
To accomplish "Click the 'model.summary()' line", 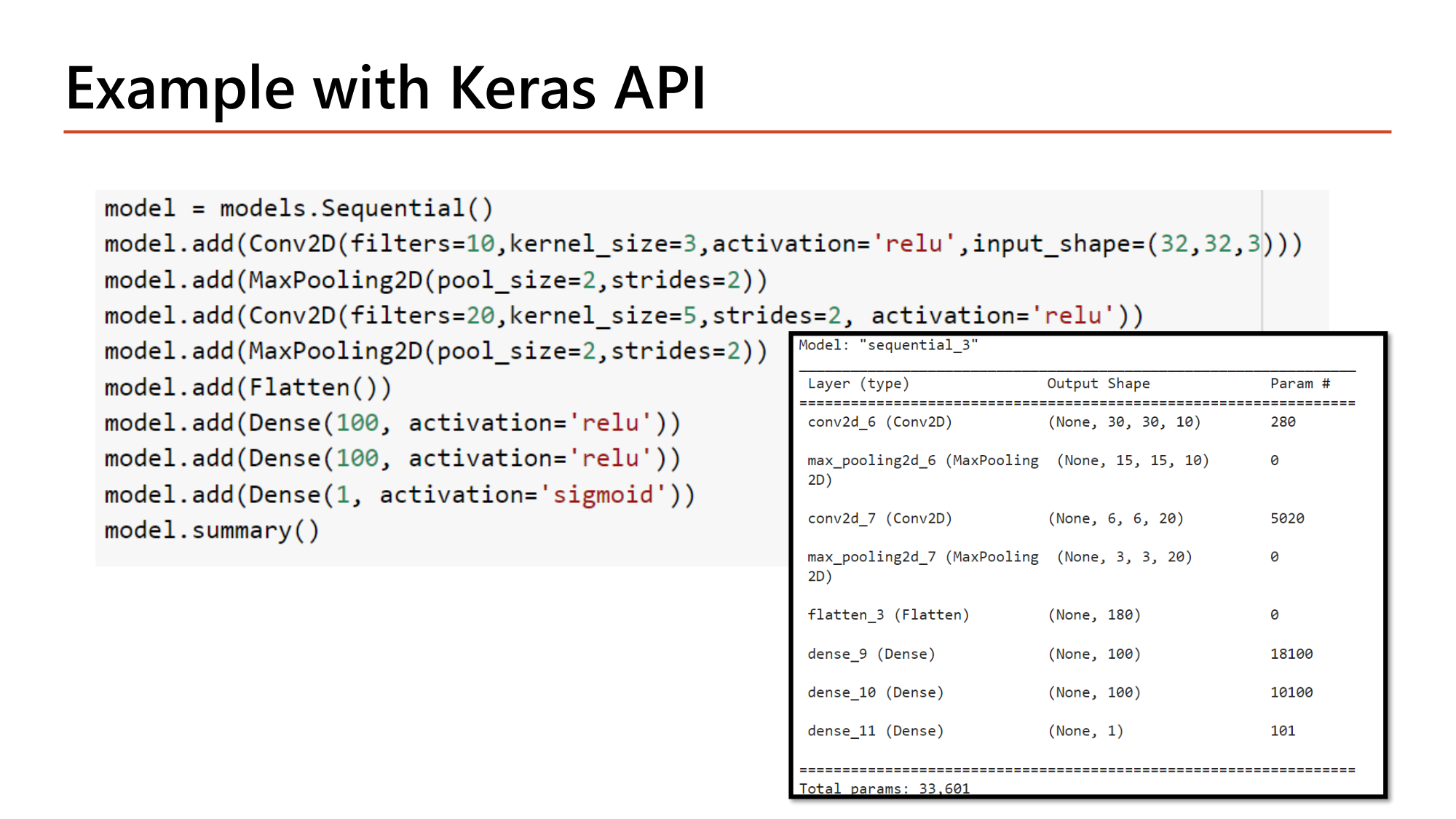I will pos(212,531).
